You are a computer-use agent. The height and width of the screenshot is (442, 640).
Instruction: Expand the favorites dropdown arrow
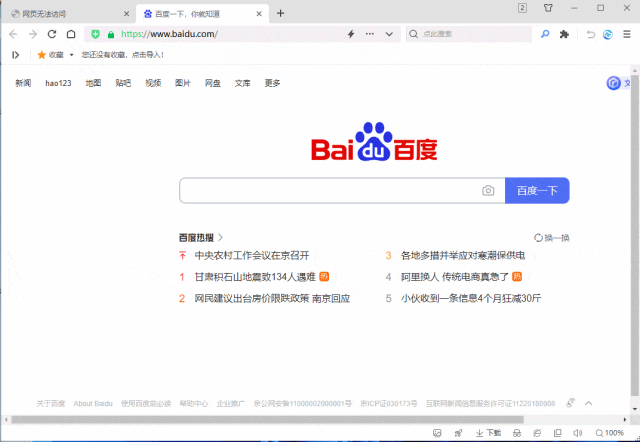pos(71,55)
